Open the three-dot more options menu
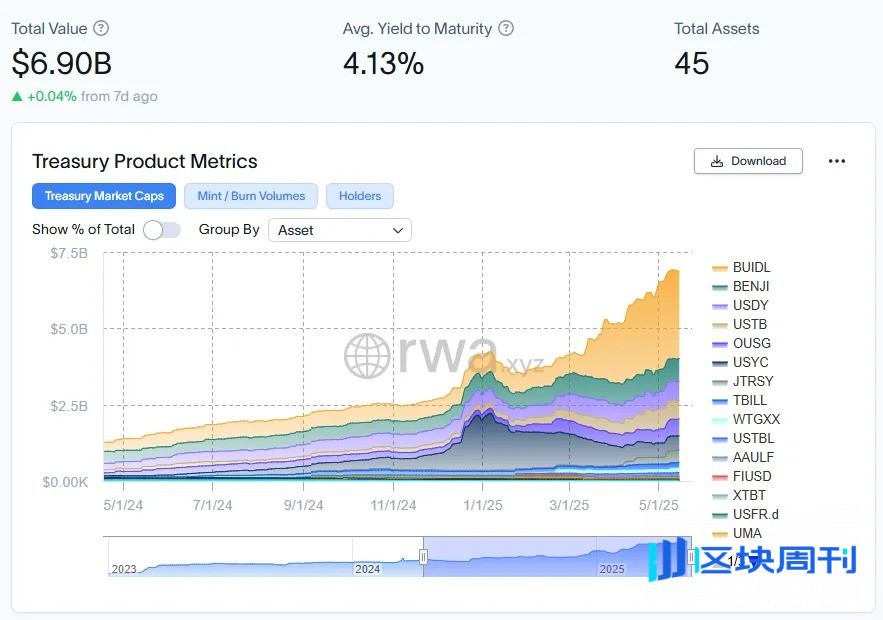This screenshot has height=620, width=883. point(837,161)
